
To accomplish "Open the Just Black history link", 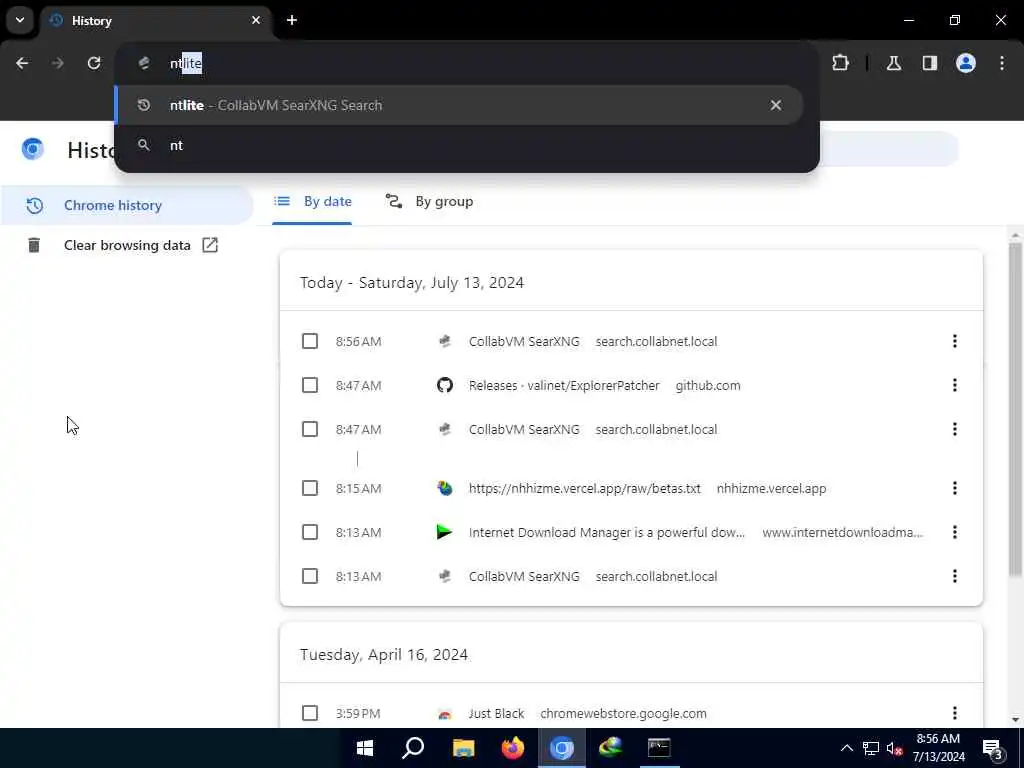I will point(496,713).
